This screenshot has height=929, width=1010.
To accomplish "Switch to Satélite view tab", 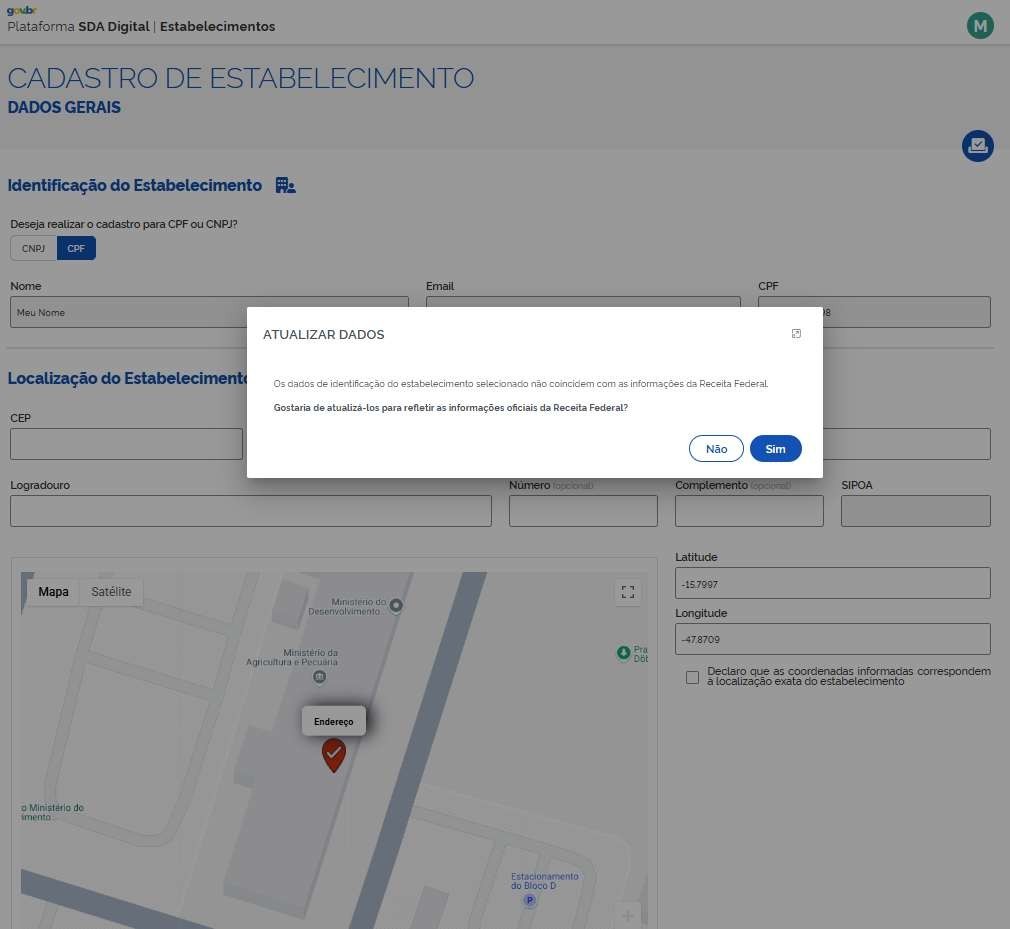I will coord(111,592).
